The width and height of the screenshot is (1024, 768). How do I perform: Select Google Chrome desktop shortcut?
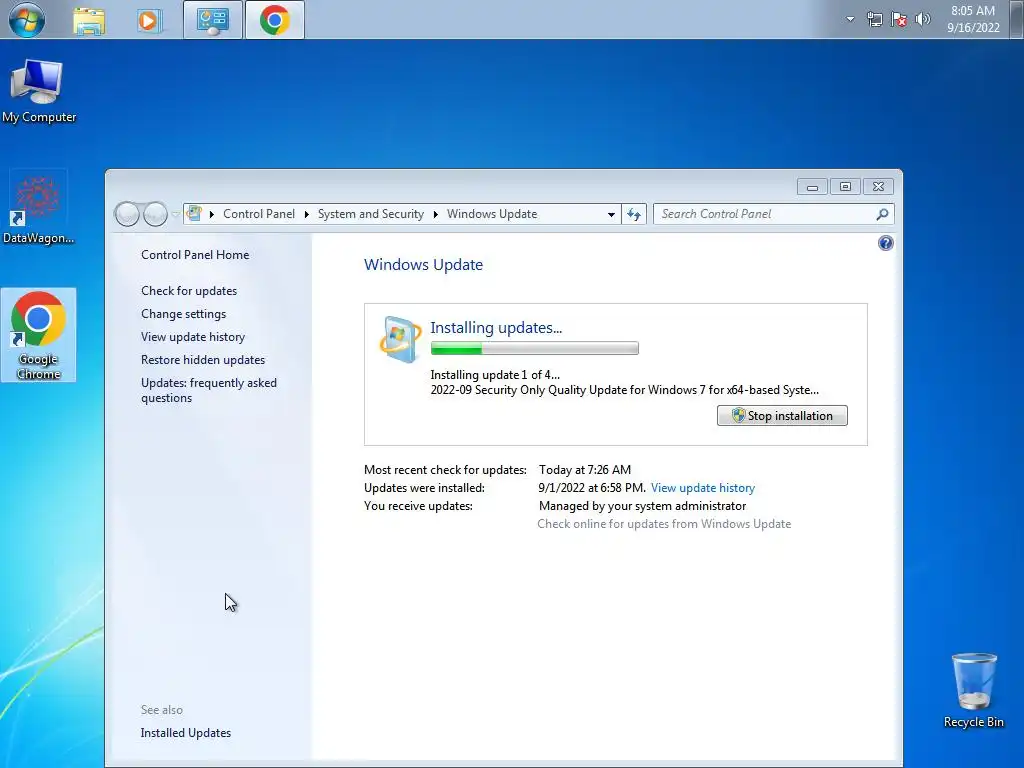pos(38,335)
